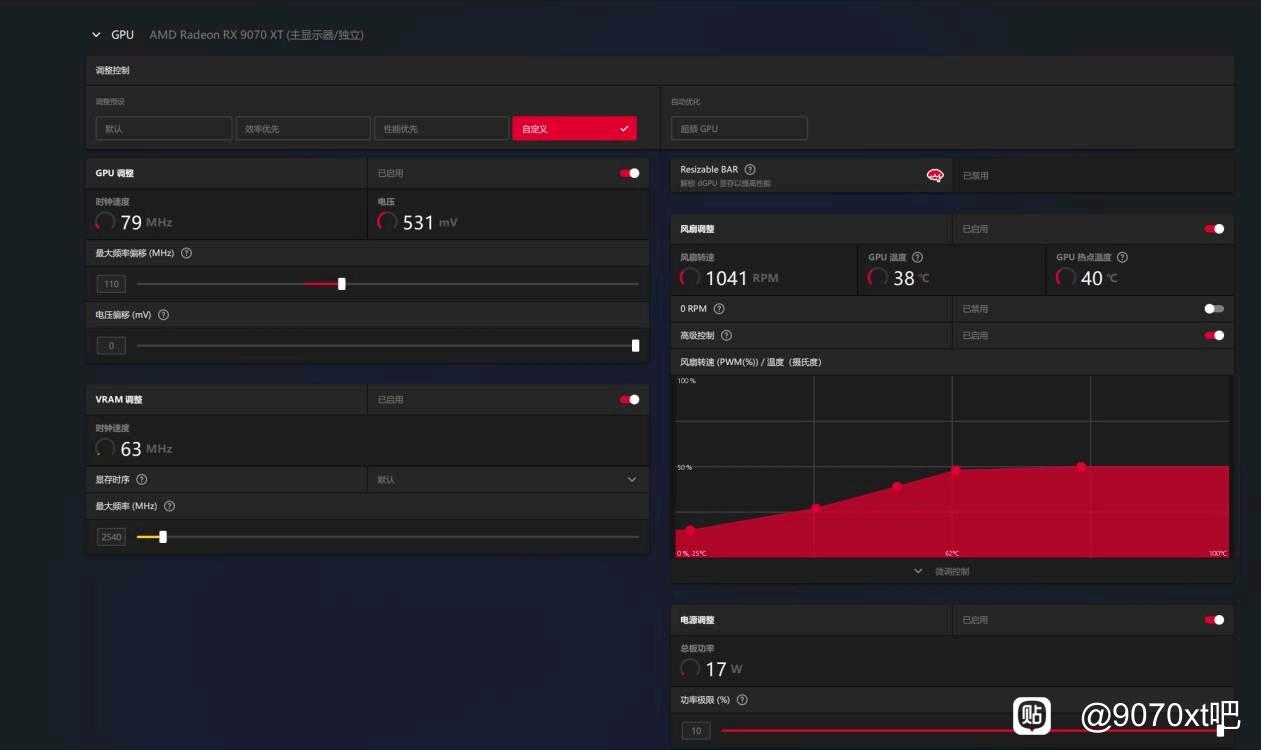Open help for 最大频率偏移 (MHz)
The width and height of the screenshot is (1261, 750).
click(x=187, y=253)
